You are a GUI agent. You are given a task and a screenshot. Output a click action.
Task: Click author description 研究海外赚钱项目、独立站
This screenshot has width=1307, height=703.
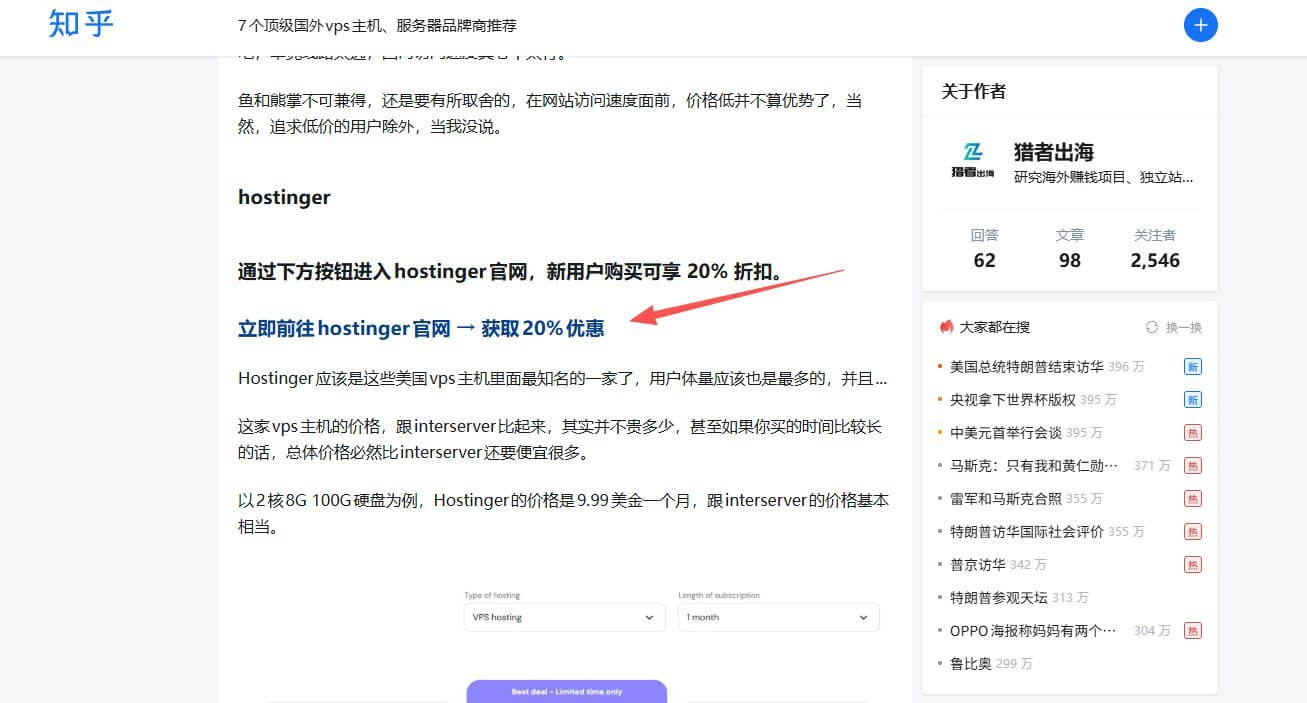click(1104, 177)
